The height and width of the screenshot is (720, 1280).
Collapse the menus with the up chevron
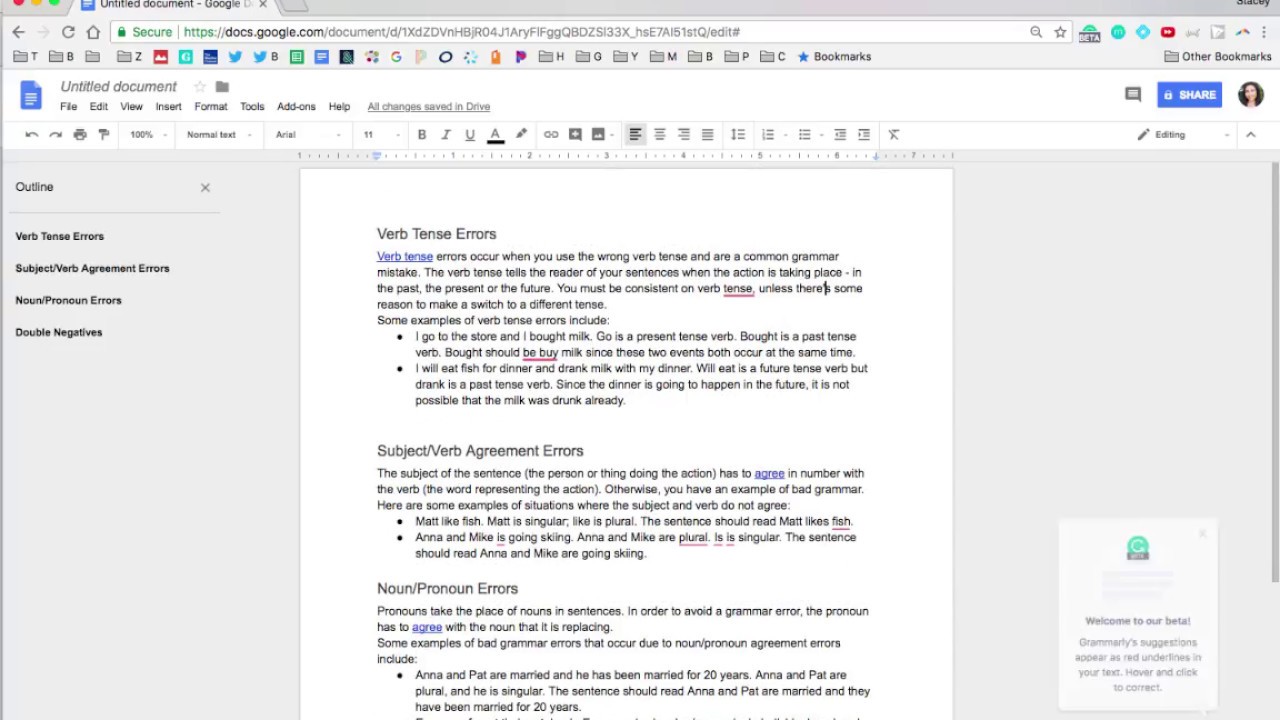pyautogui.click(x=1250, y=135)
